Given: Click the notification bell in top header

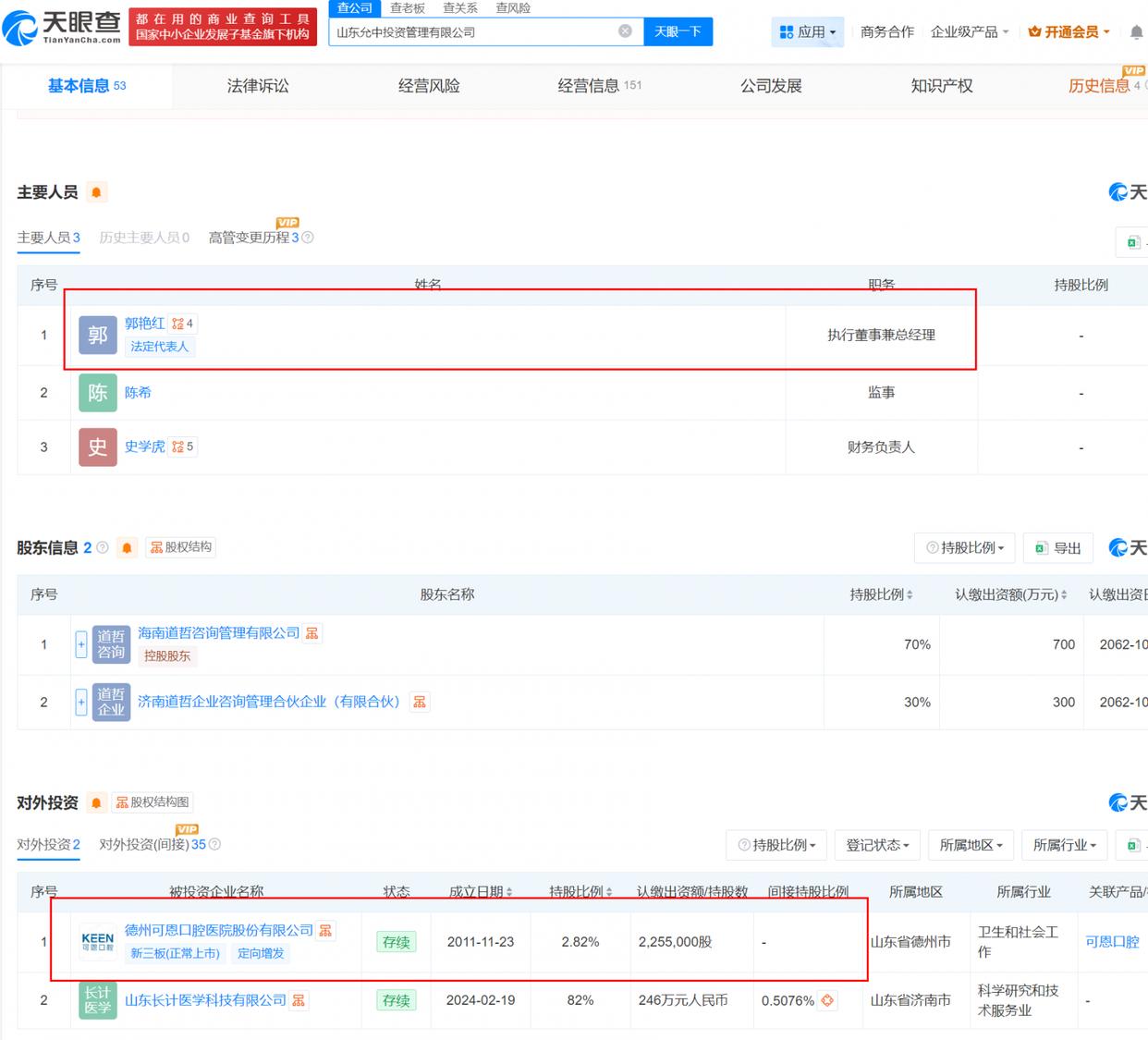Looking at the screenshot, I should pos(1136,32).
